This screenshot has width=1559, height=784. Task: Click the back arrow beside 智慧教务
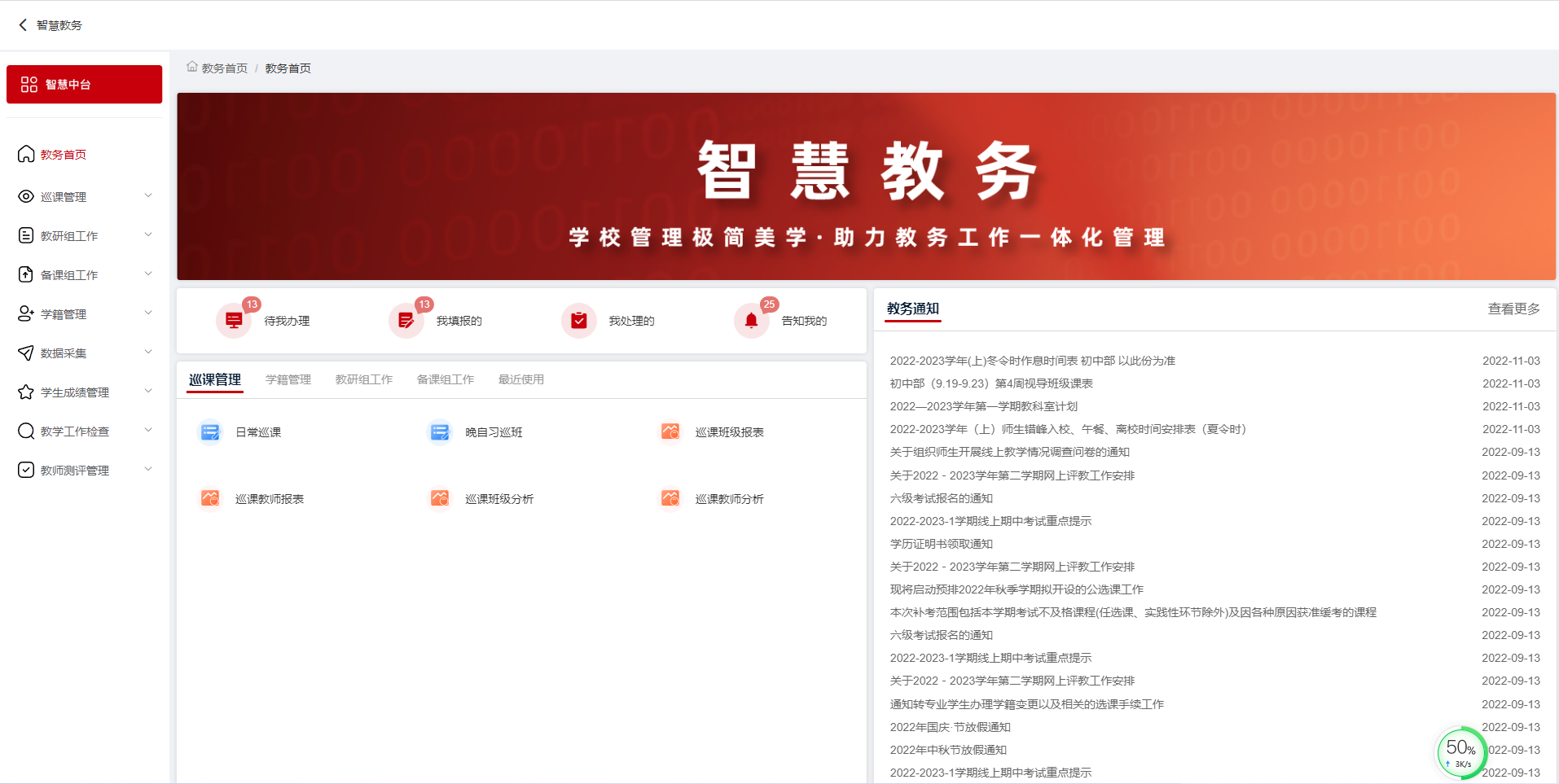click(22, 24)
